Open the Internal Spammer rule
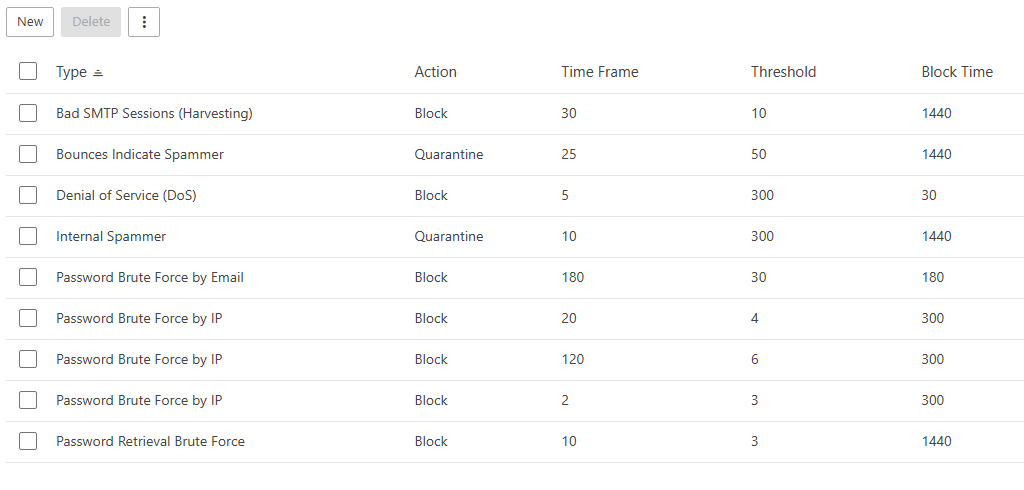Screen dimensions: 1024x490 111,236
